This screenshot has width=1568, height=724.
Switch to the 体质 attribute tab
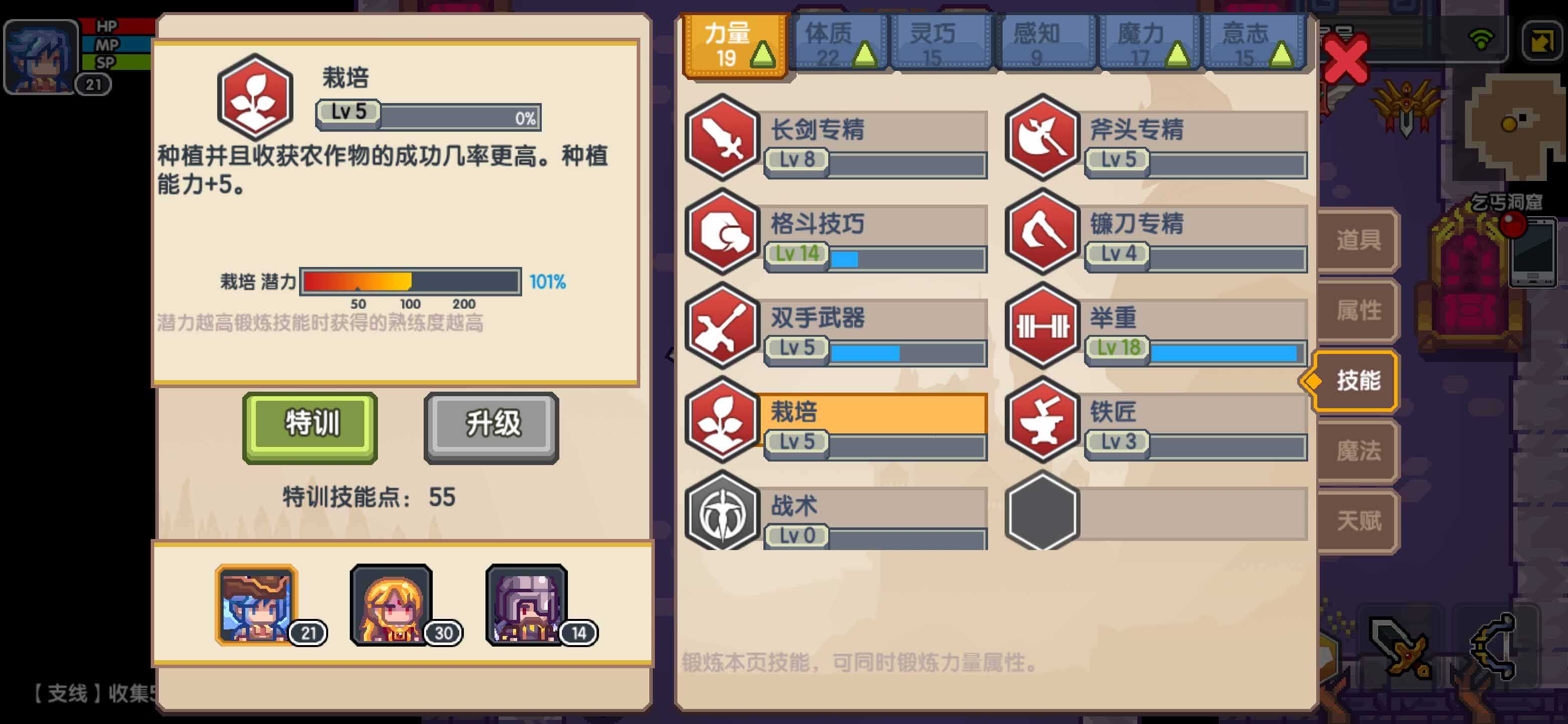(841, 44)
